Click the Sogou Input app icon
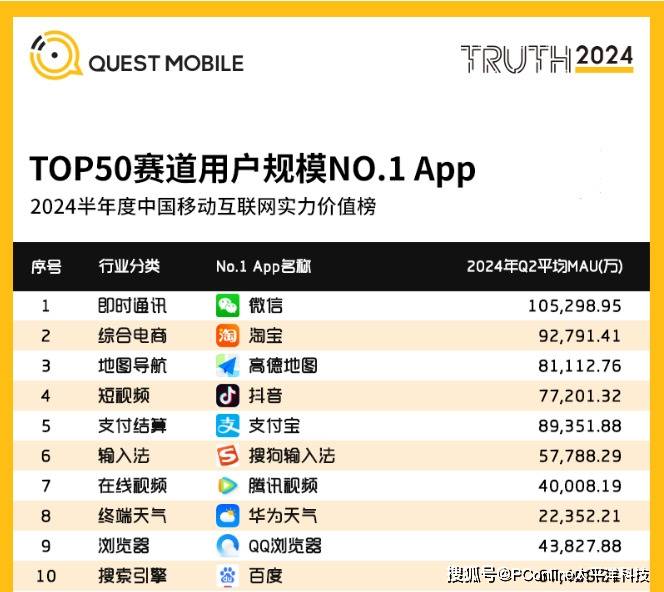The width and height of the screenshot is (664, 592). (227, 456)
